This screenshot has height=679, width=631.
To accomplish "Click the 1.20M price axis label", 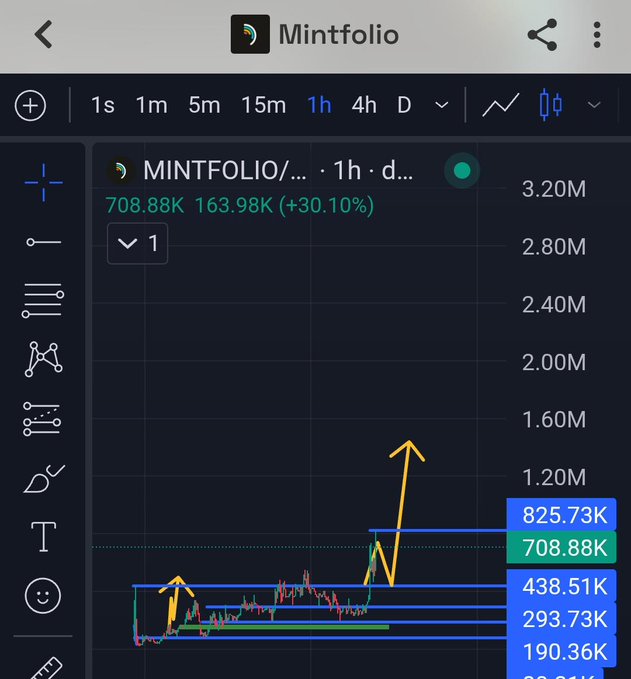I will [x=554, y=477].
